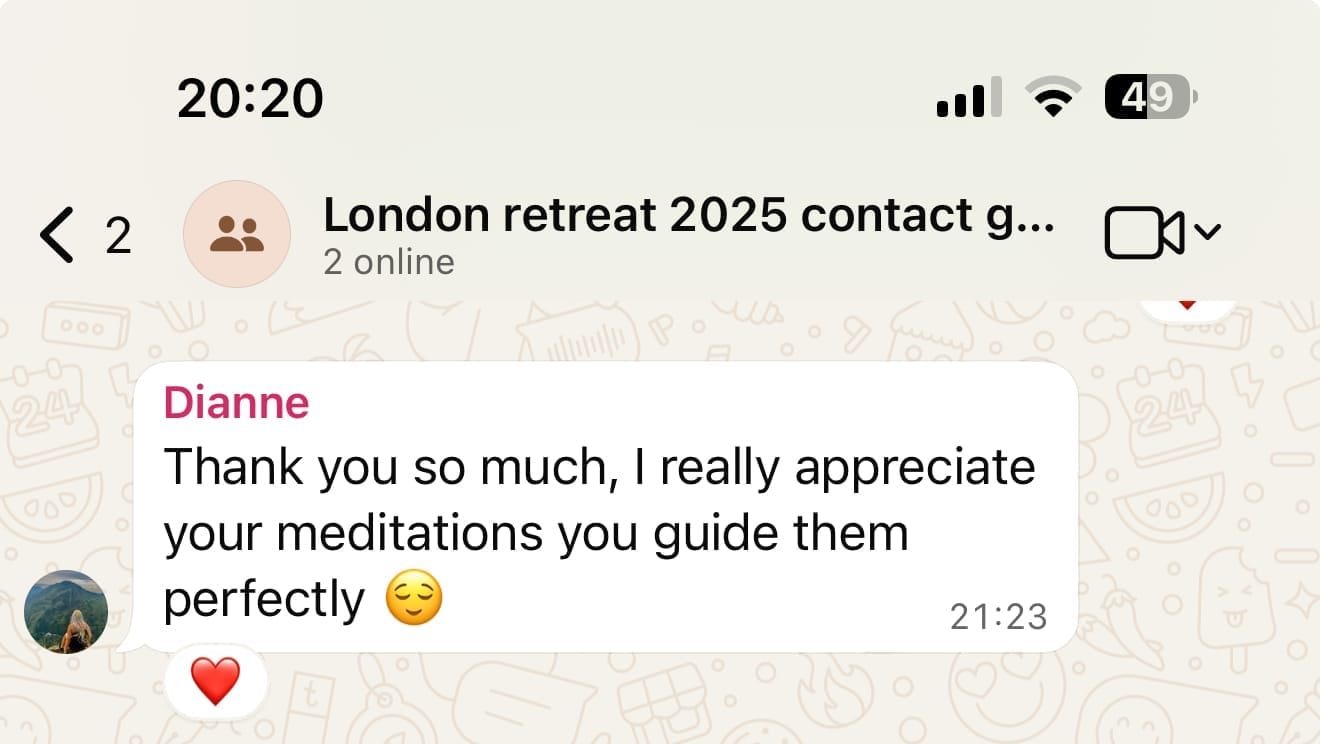The height and width of the screenshot is (744, 1320).
Task: Tap the "2 online" status text
Action: pos(389,262)
